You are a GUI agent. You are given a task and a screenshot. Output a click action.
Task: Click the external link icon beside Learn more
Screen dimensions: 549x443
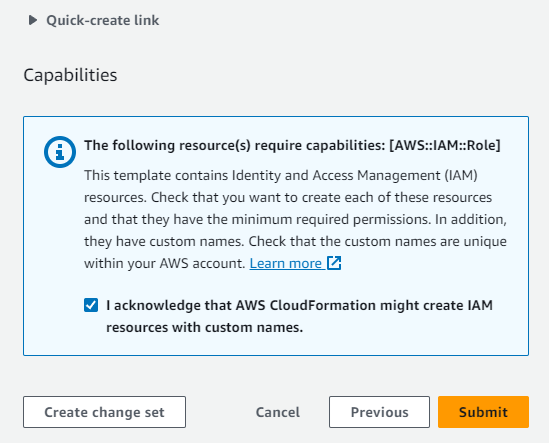coord(334,263)
